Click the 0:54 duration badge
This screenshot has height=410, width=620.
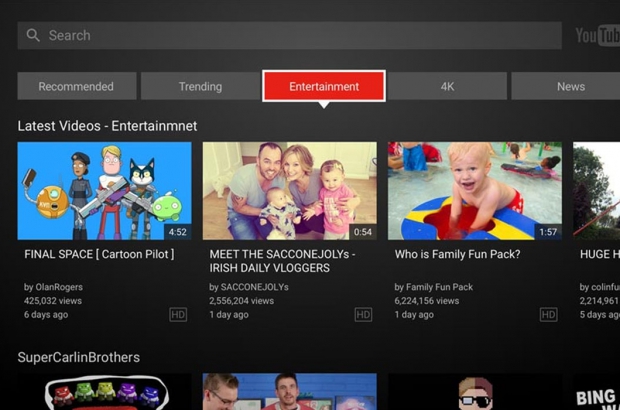(362, 232)
